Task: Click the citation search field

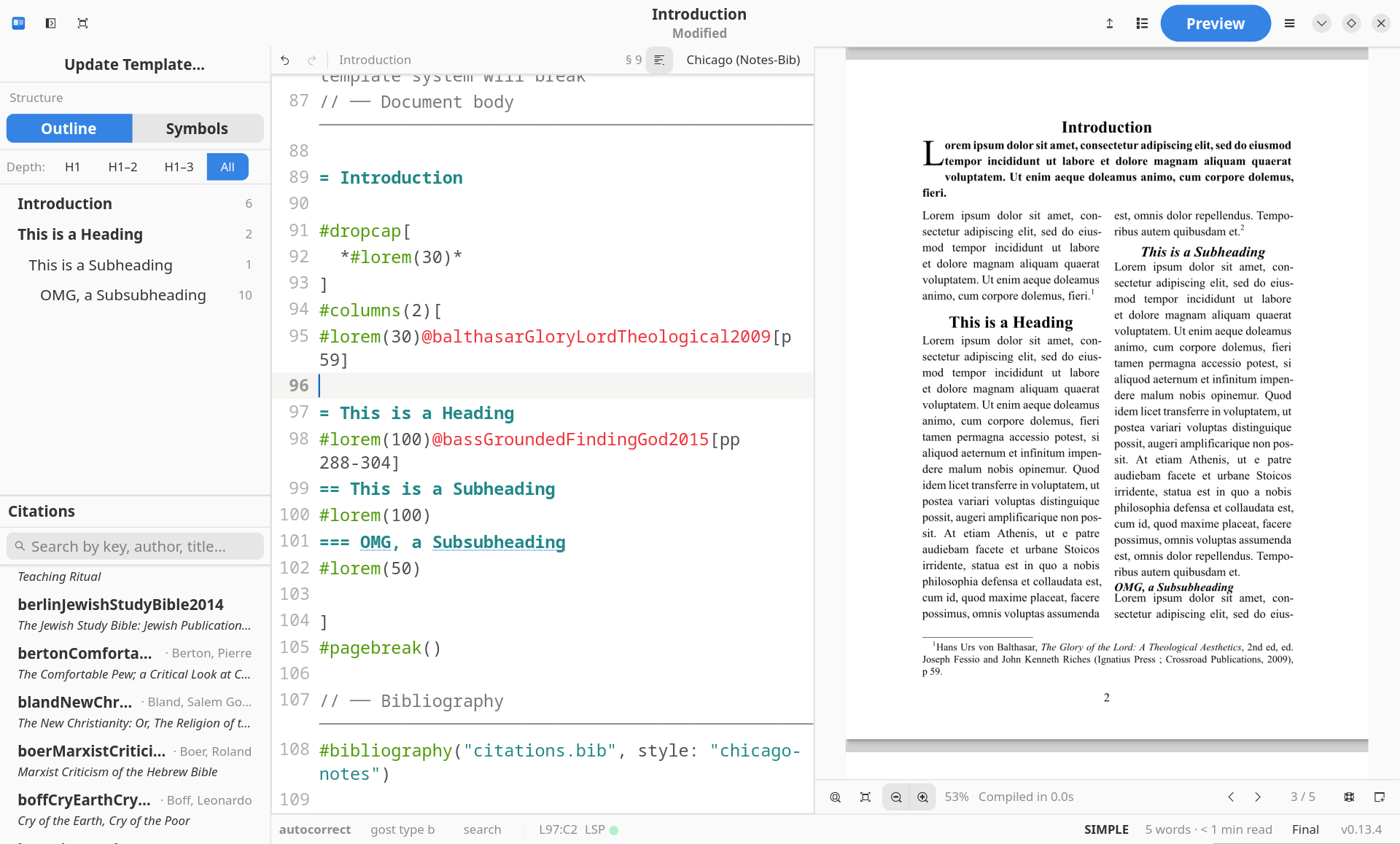Action: pyautogui.click(x=135, y=546)
